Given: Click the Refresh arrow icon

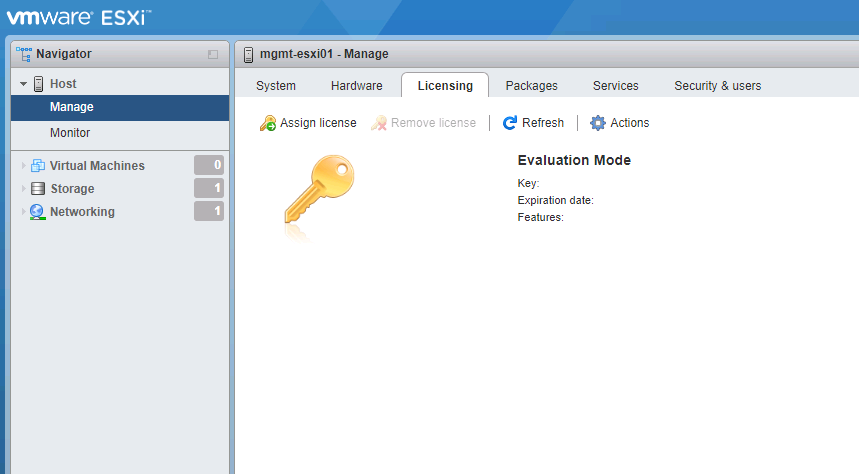Looking at the screenshot, I should point(509,123).
